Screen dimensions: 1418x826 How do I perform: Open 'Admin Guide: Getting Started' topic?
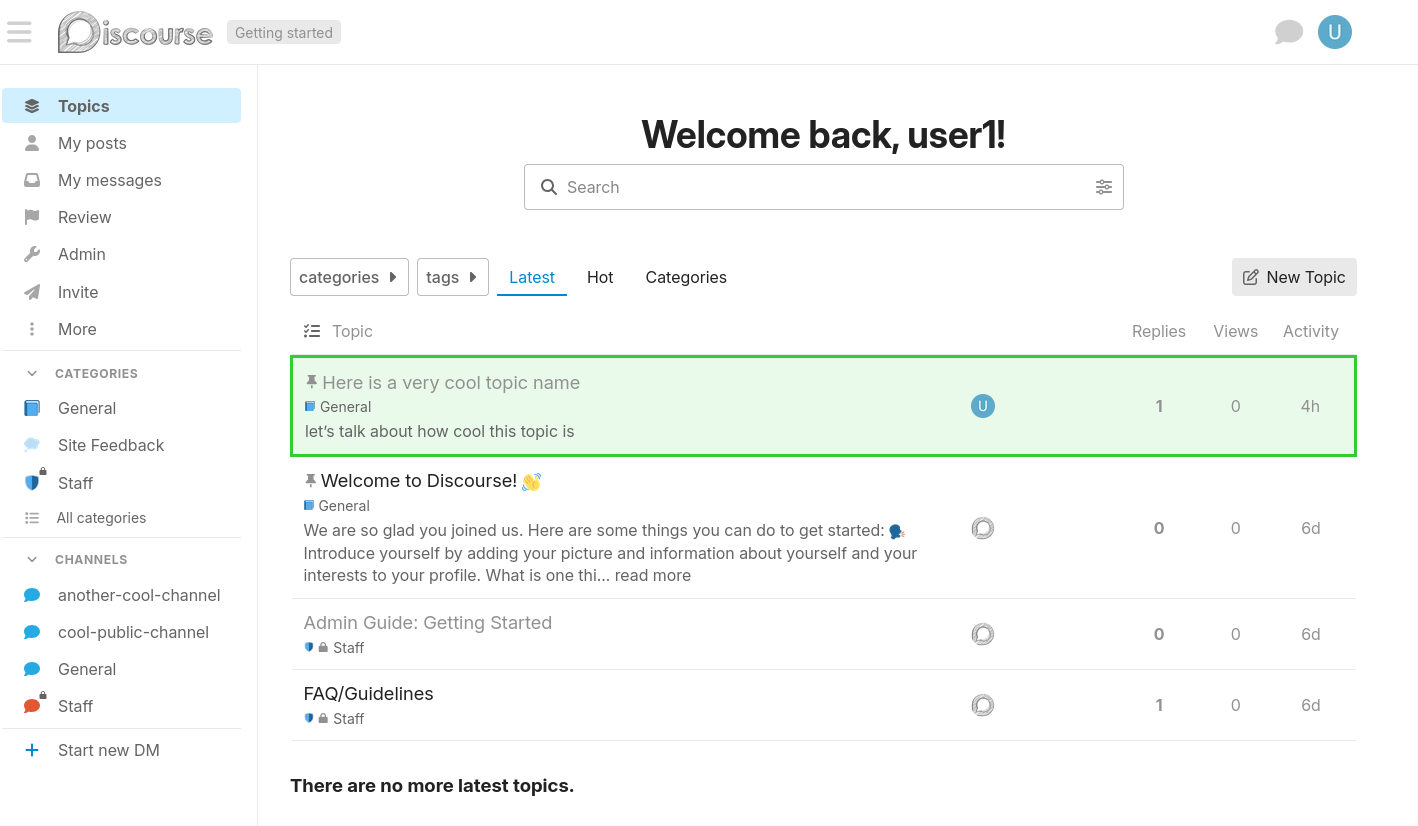tap(427, 622)
